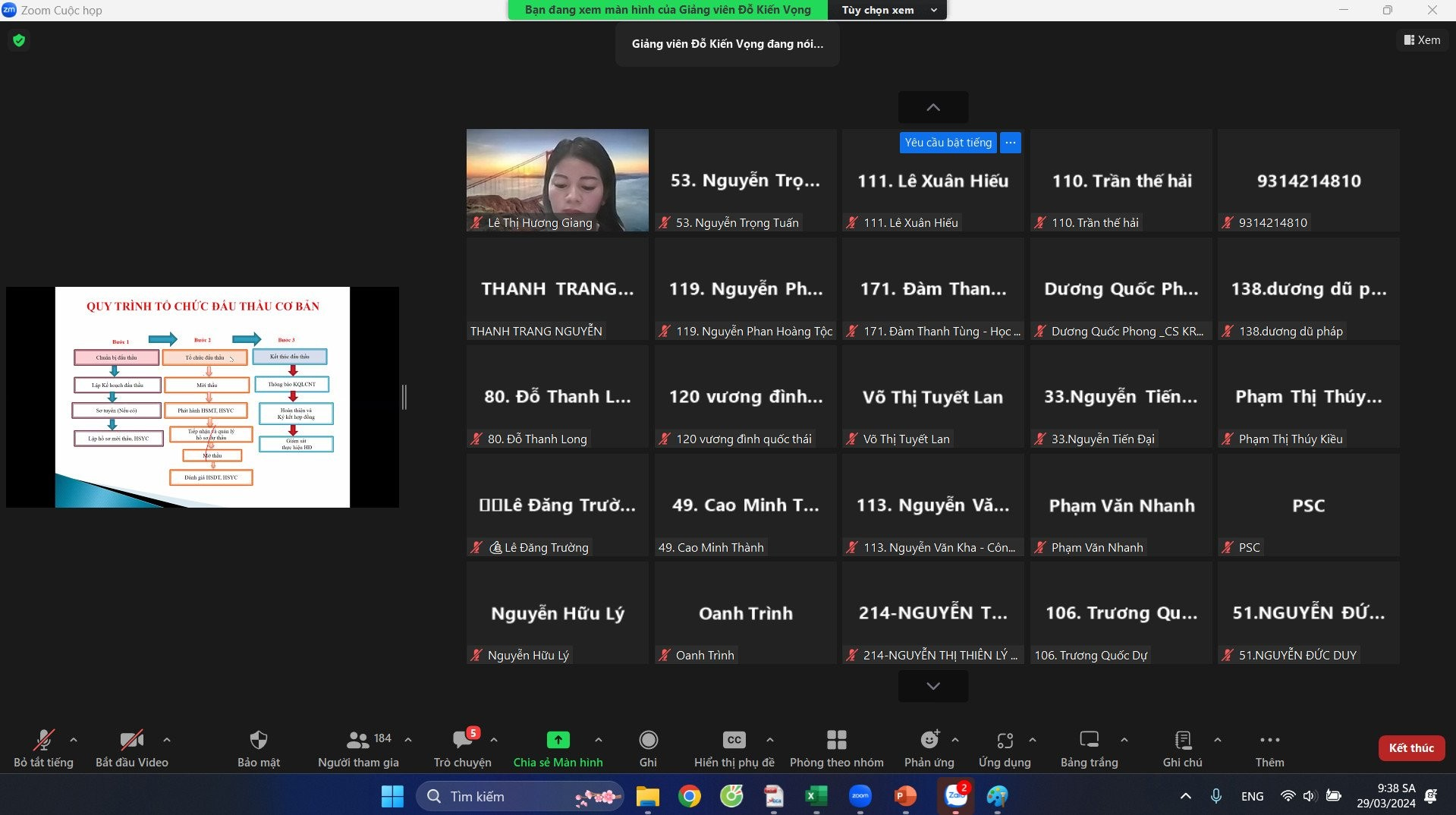Image resolution: width=1456 pixels, height=815 pixels.
Task: Toggle captions with Hiển thị phụ đề
Action: tap(734, 741)
